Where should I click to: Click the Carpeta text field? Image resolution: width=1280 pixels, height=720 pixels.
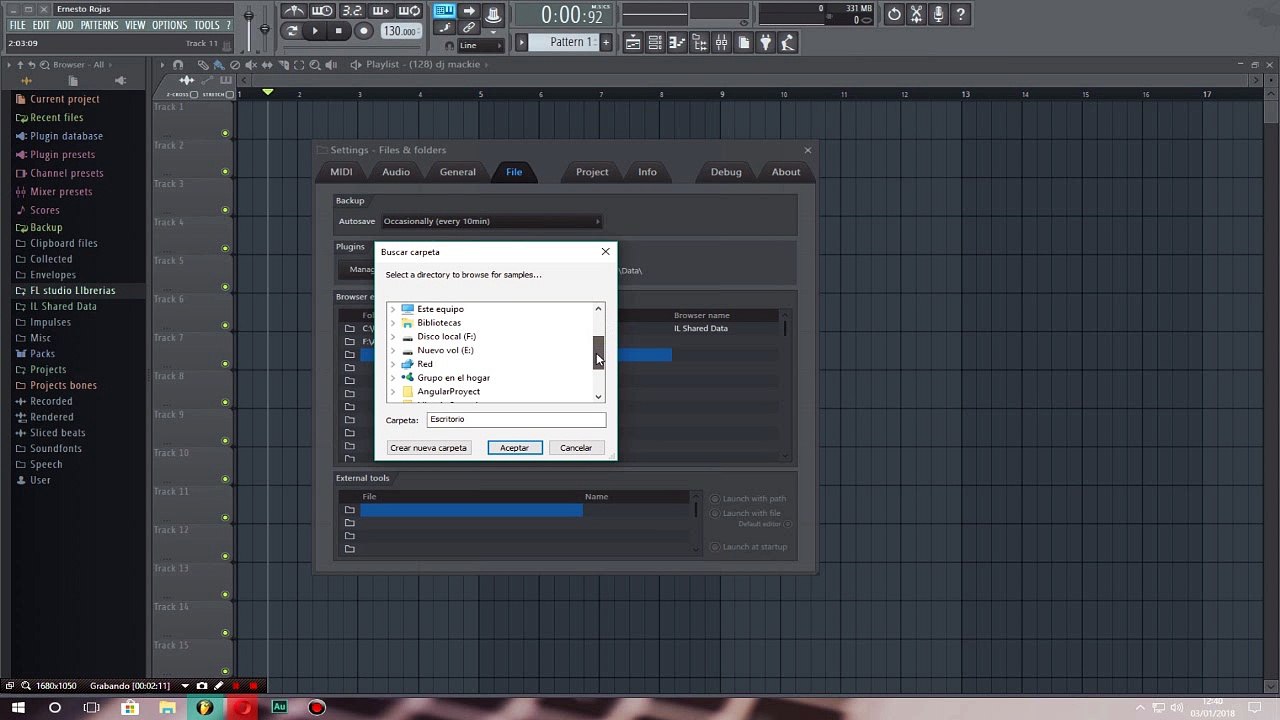[516, 420]
